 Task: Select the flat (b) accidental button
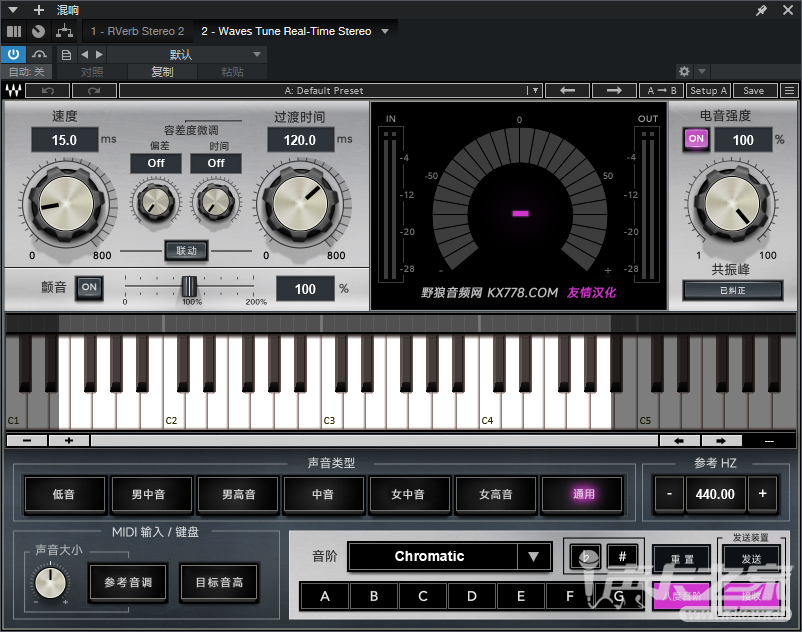point(586,556)
